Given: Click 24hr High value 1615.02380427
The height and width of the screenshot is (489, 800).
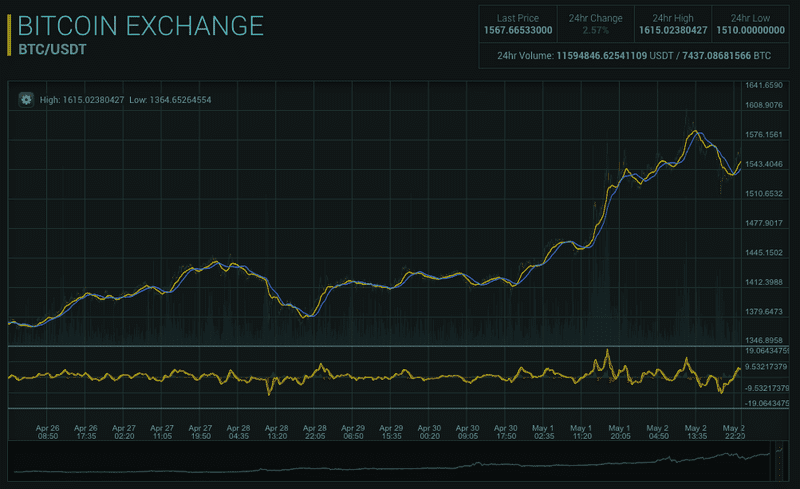Looking at the screenshot, I should [673, 31].
